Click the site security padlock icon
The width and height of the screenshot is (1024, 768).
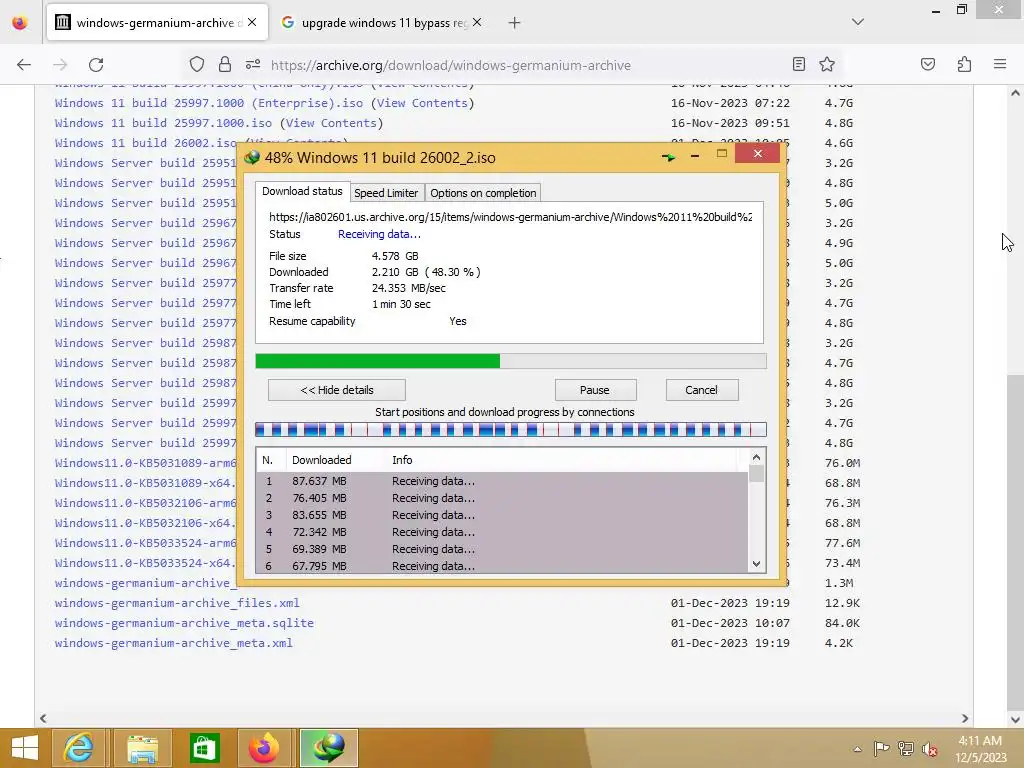(225, 64)
